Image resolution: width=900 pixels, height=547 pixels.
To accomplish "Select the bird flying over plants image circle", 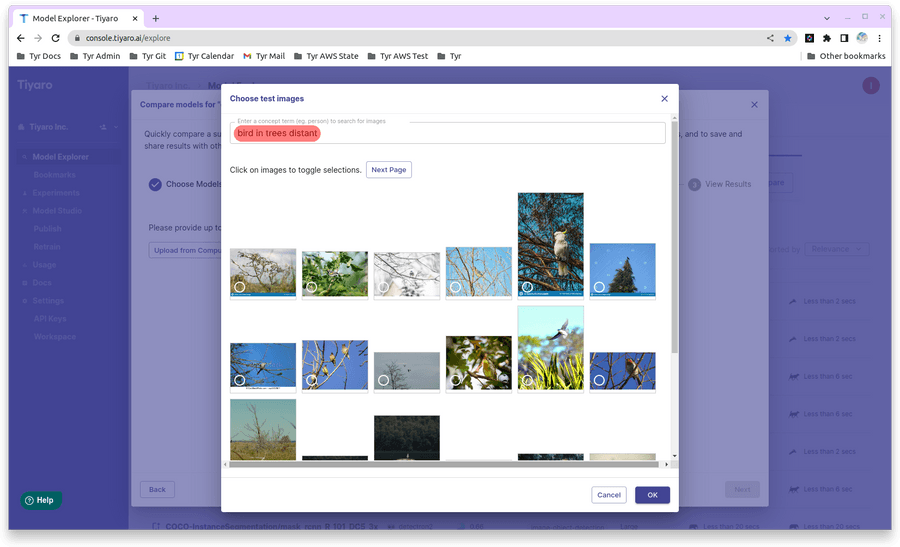I will coord(527,380).
